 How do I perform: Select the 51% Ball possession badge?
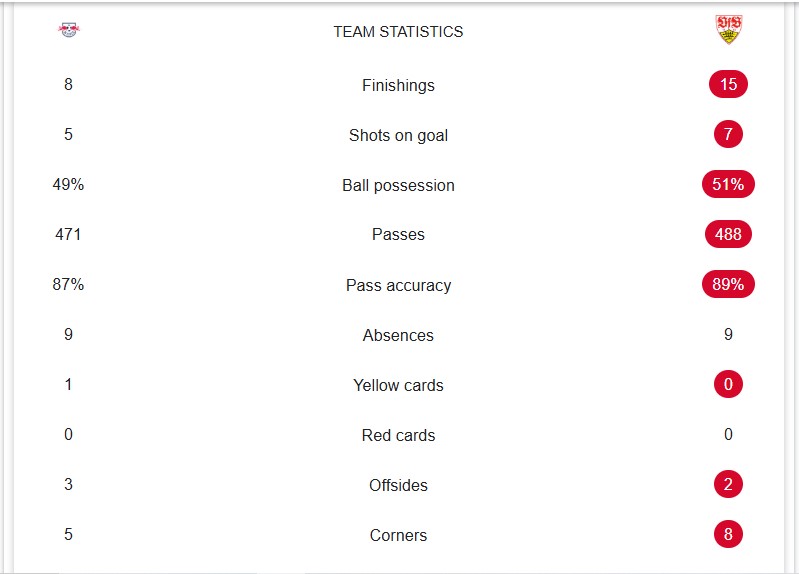[x=728, y=184]
